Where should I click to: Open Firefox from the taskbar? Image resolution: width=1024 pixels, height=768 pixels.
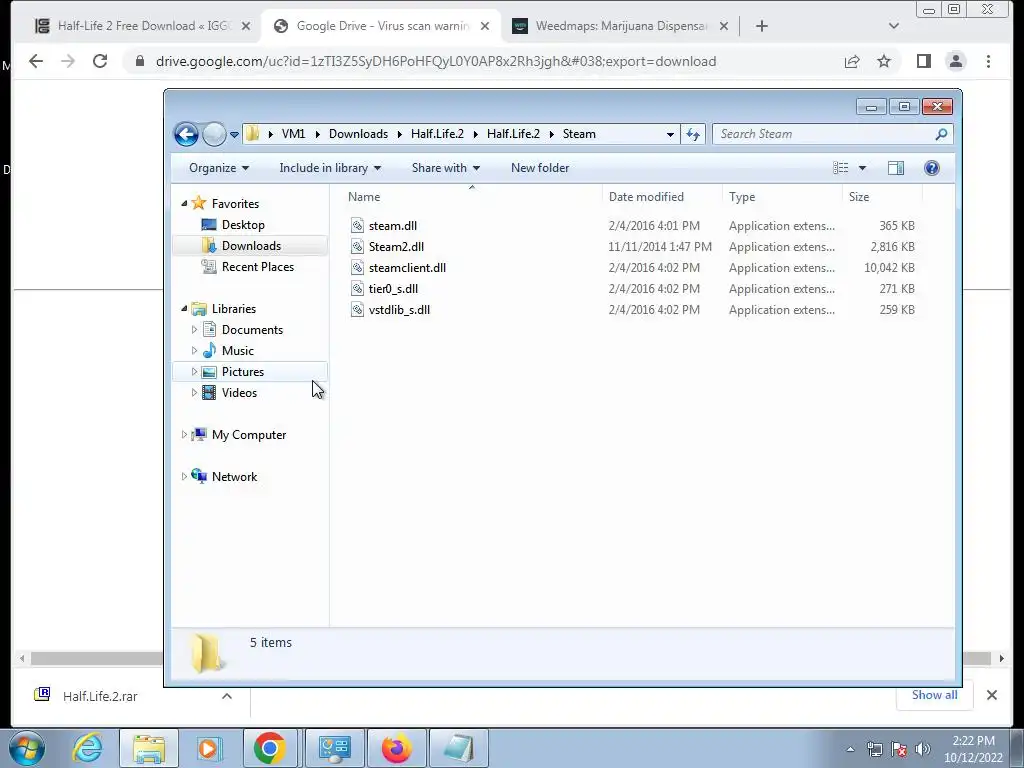click(396, 748)
